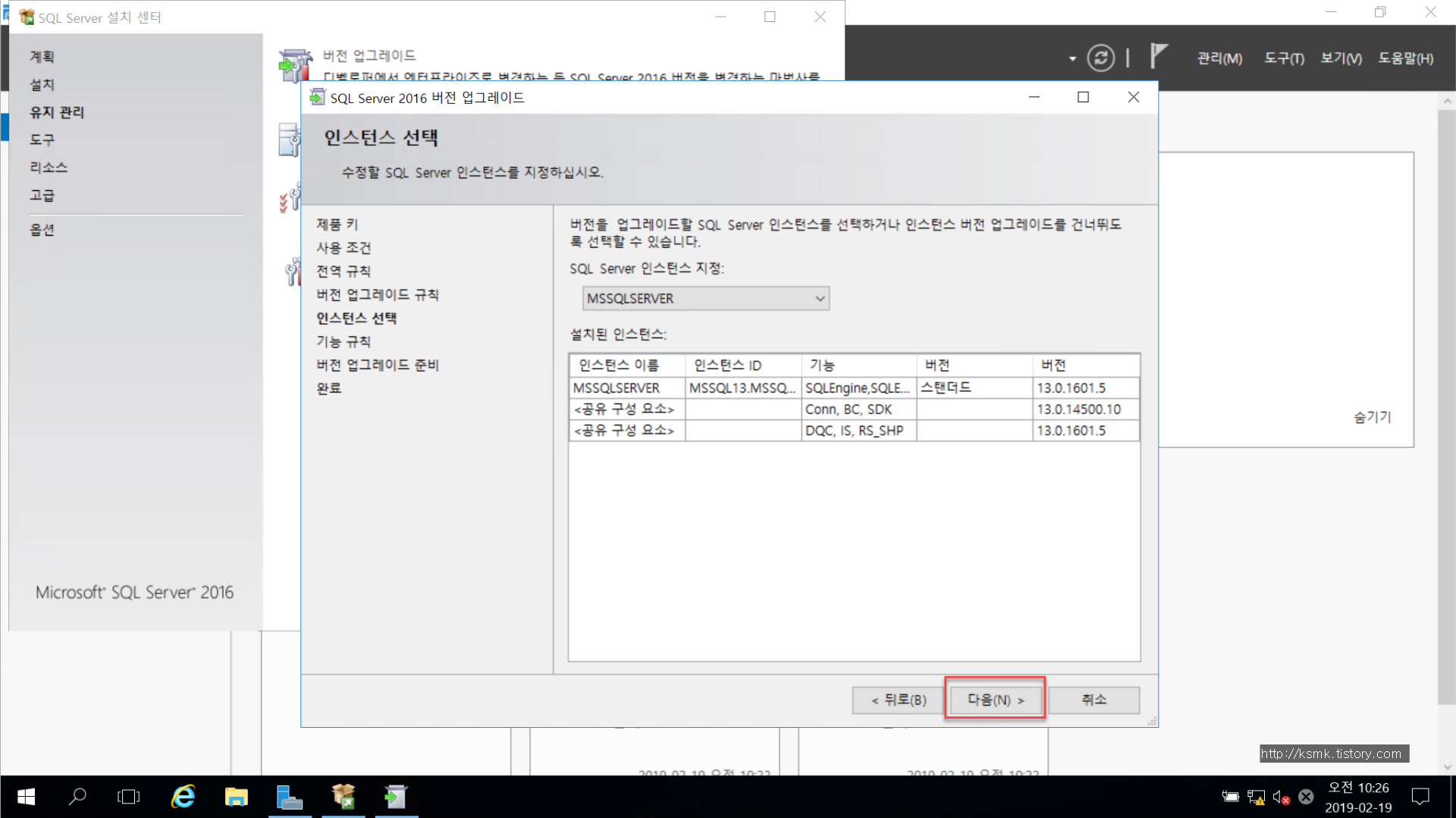The width and height of the screenshot is (1456, 818).
Task: Switch to Server Manager taskbar icon
Action: 290,797
